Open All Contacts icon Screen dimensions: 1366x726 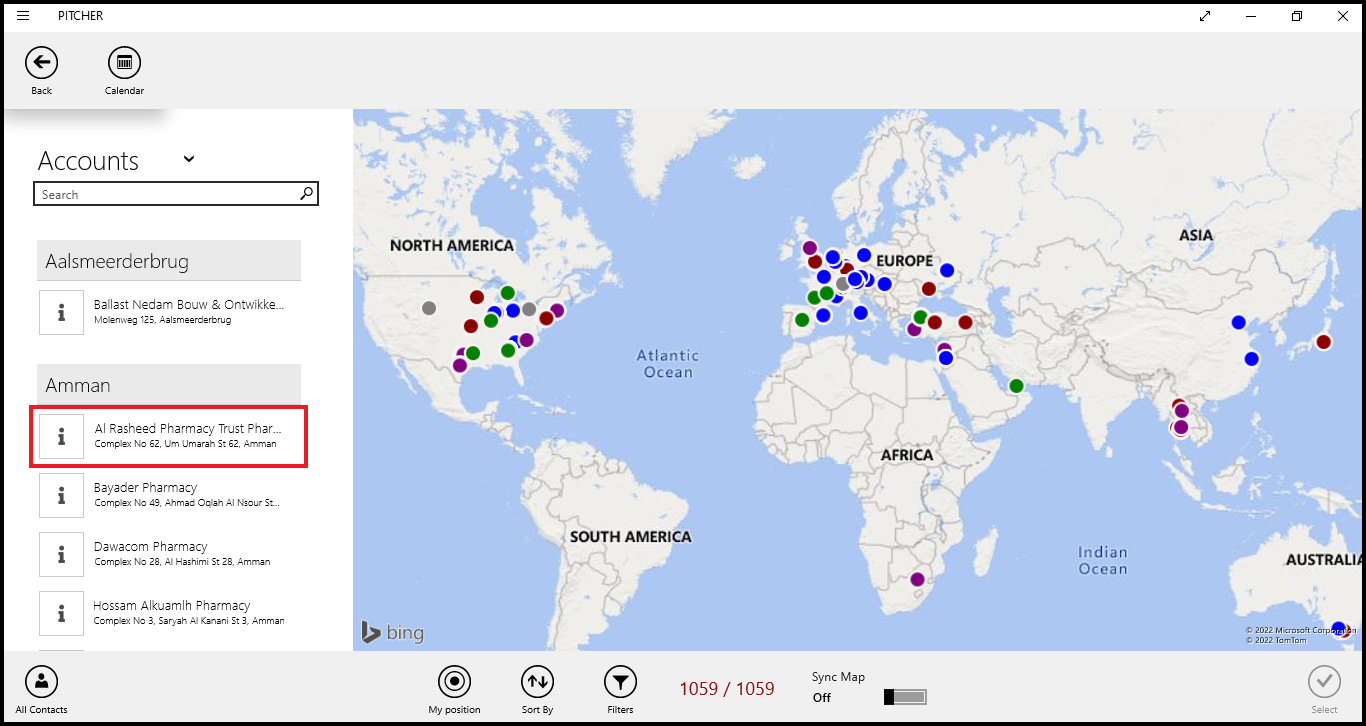click(x=41, y=682)
